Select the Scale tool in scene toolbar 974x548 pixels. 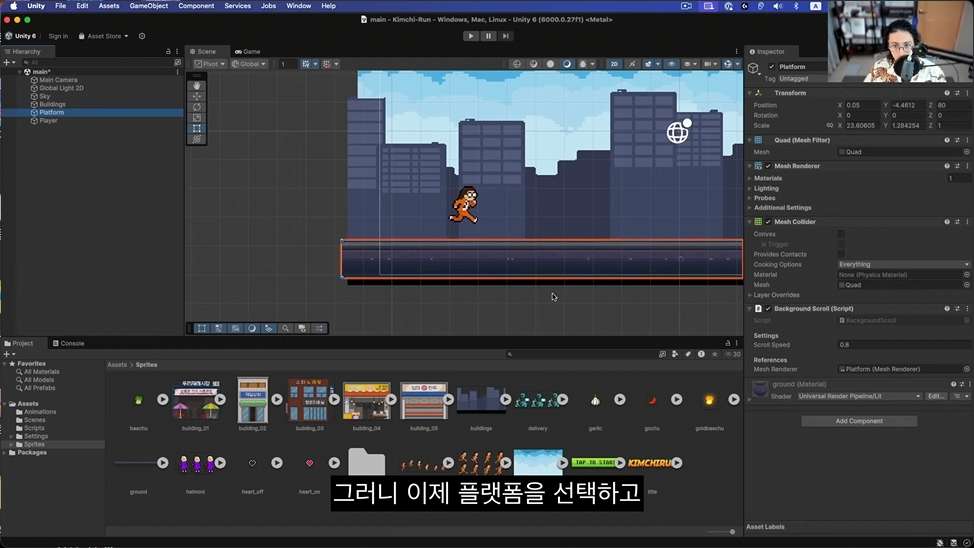coord(197,117)
